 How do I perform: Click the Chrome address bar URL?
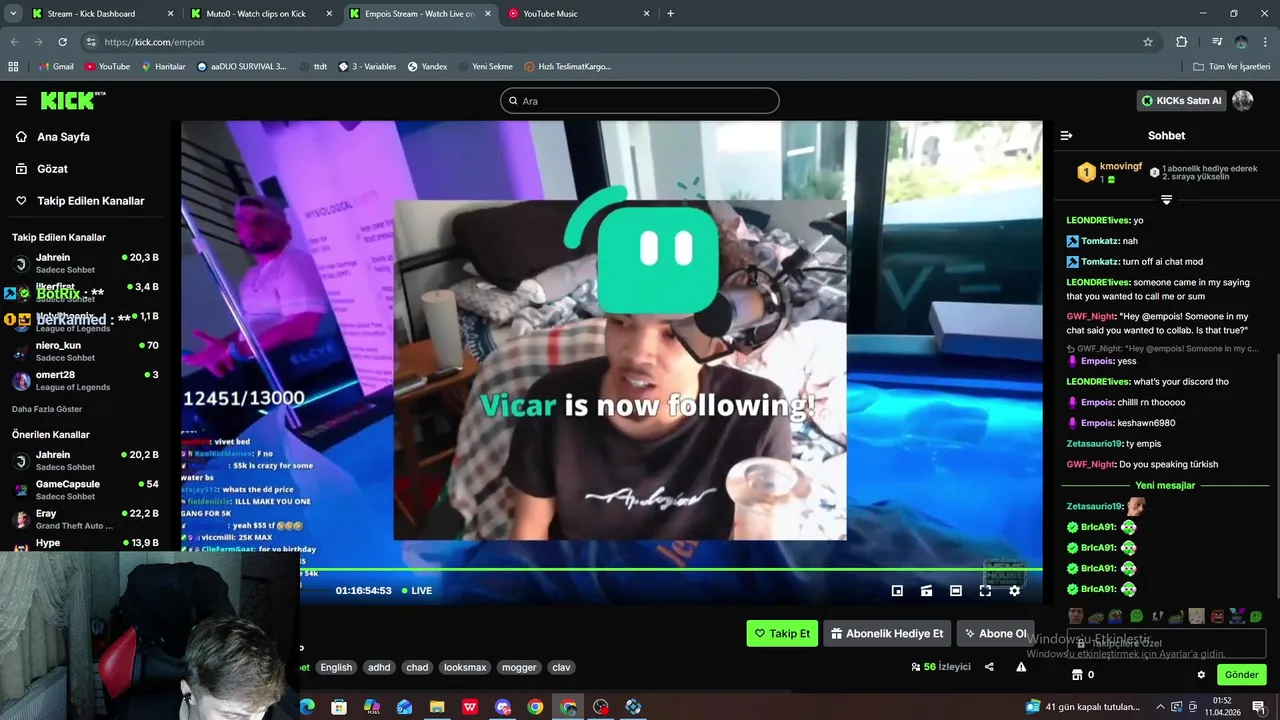(x=155, y=42)
